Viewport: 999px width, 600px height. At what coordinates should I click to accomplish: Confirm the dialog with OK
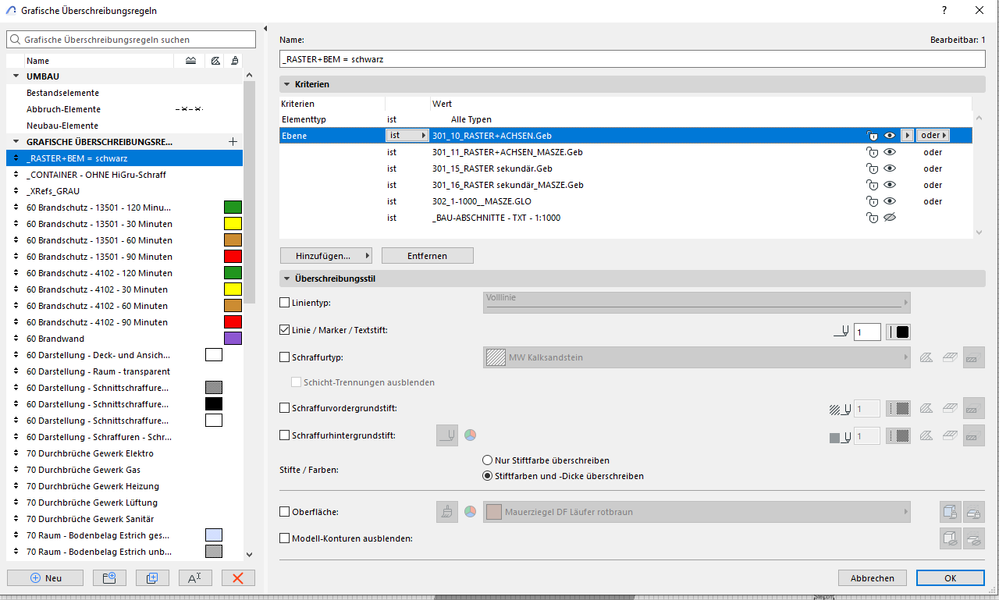(x=950, y=578)
